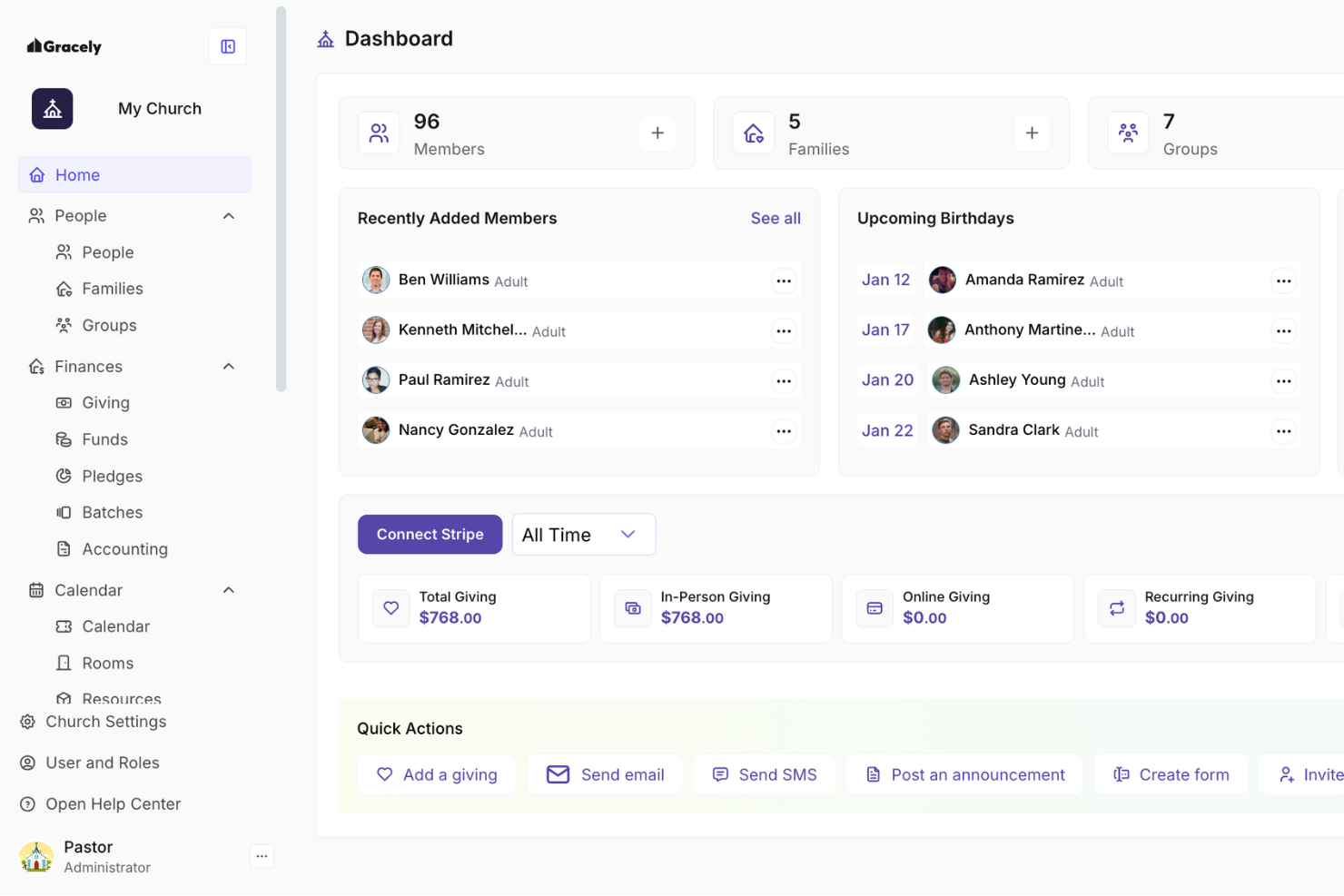Screen dimensions: 1344x896
Task: Click the Gracely logo at the top left
Action: click(x=64, y=46)
